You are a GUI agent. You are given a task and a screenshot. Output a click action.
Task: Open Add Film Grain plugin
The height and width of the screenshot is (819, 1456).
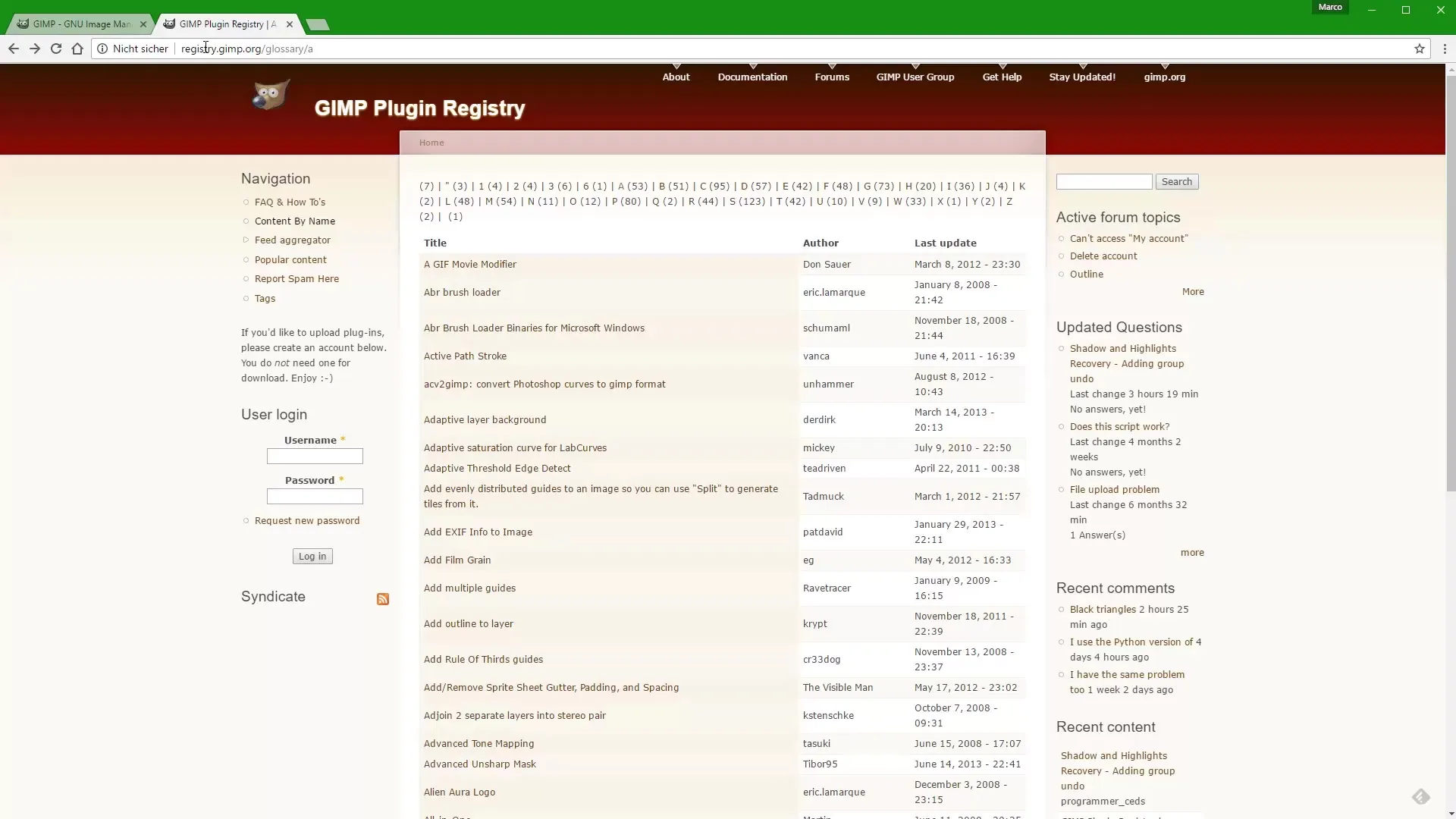(457, 560)
